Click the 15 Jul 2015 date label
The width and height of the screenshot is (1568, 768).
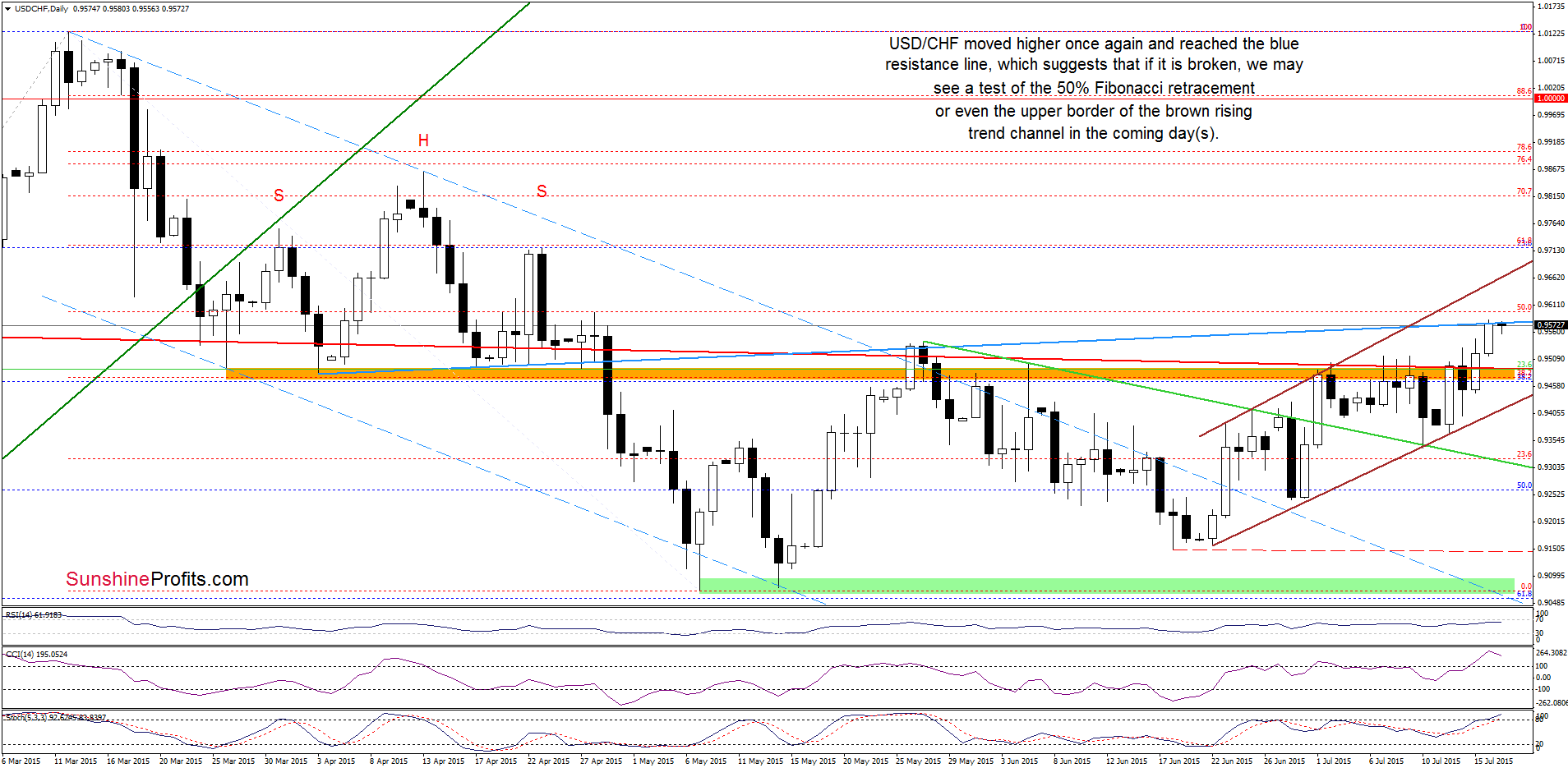1493,761
